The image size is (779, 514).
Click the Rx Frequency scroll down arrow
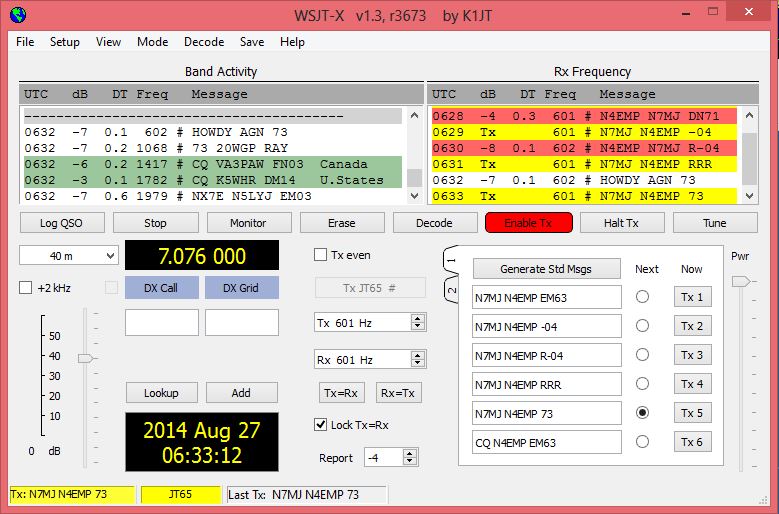[750, 196]
